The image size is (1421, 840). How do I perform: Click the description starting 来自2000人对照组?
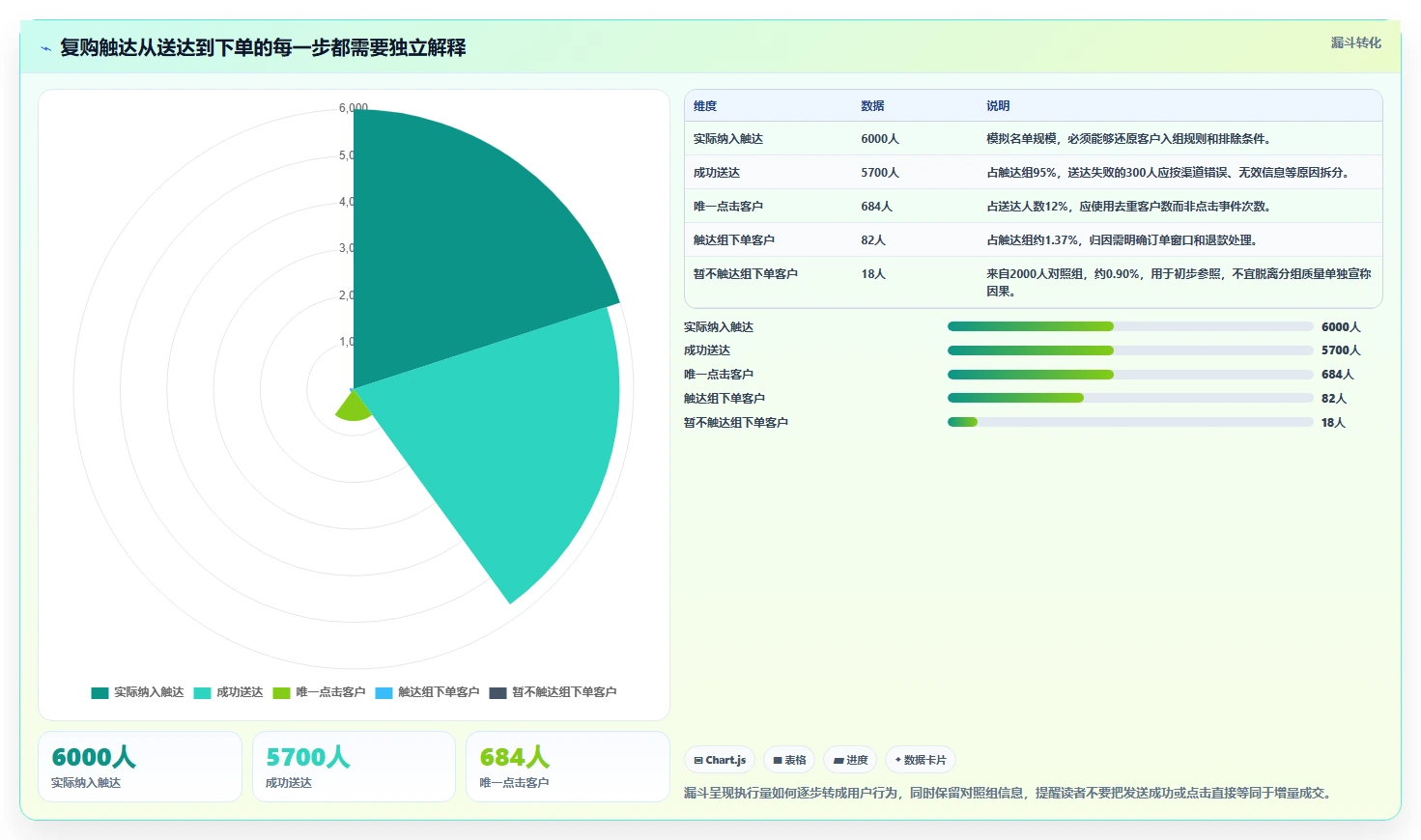click(x=1179, y=283)
